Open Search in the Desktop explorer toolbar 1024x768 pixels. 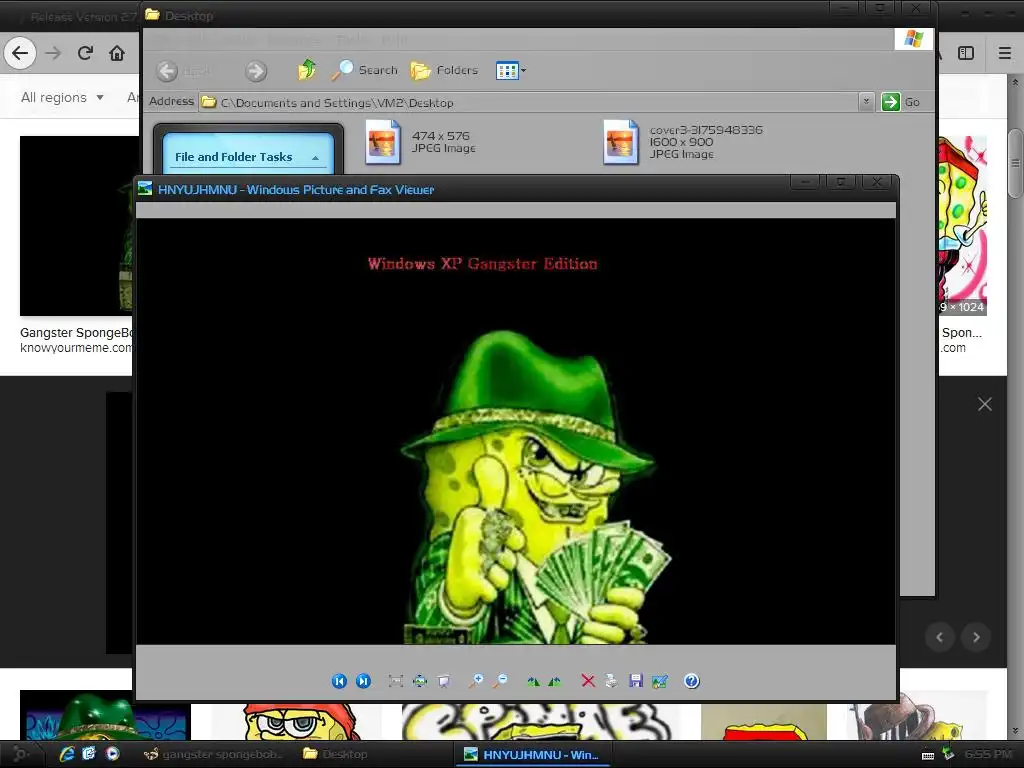pos(364,70)
